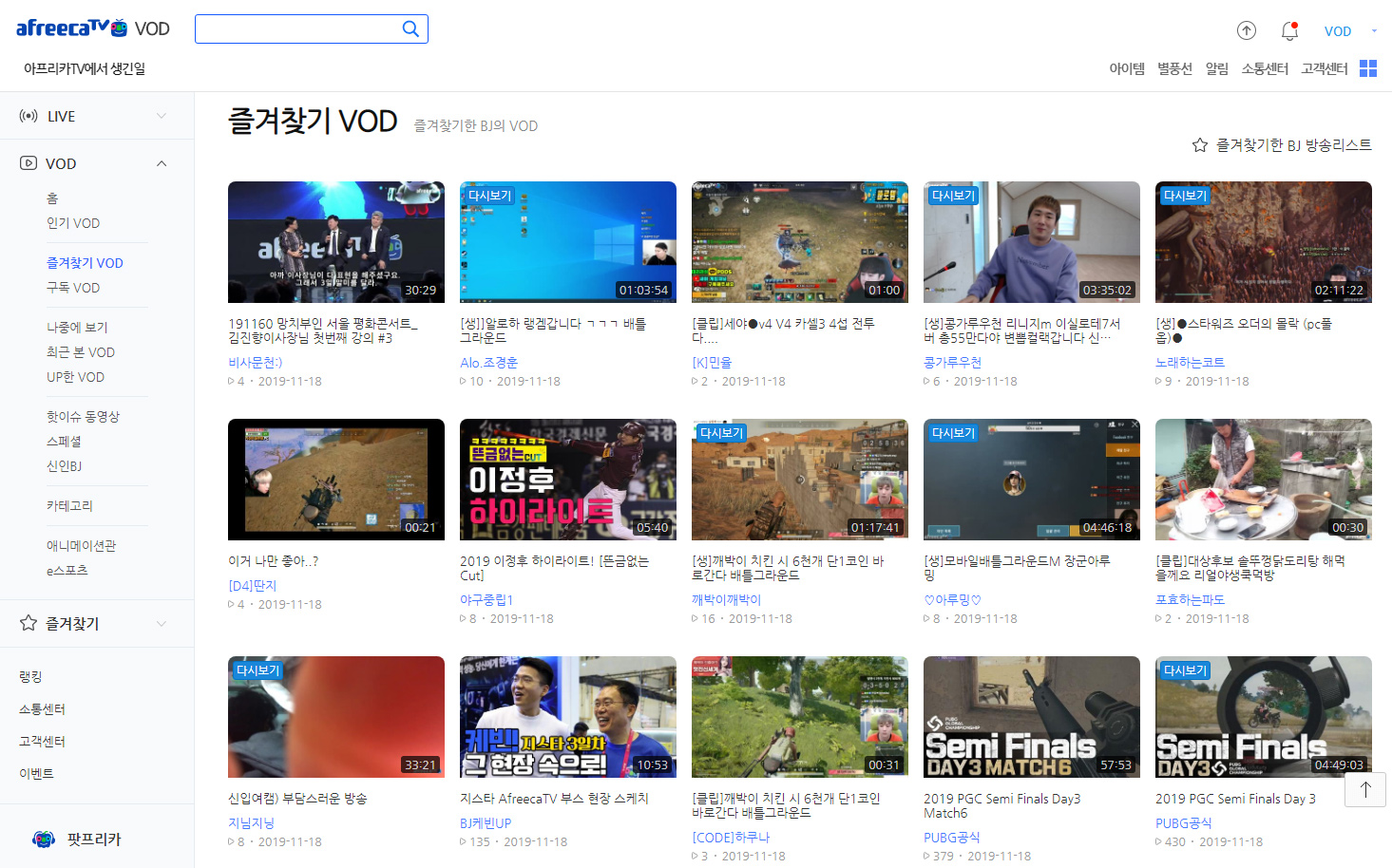
Task: Select 핫이슈 동영상 in sidebar
Action: click(83, 417)
